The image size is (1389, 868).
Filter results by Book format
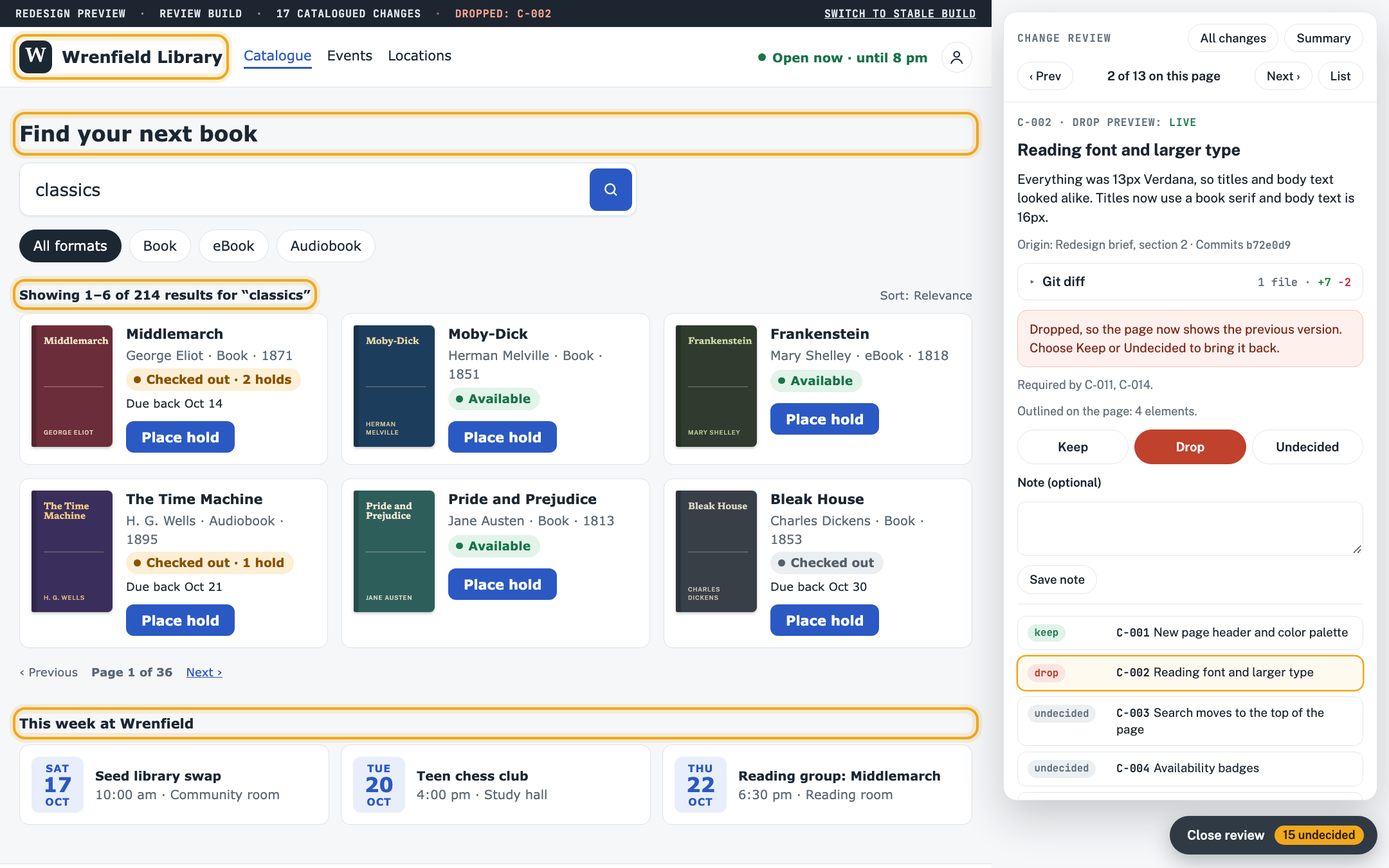pos(159,246)
